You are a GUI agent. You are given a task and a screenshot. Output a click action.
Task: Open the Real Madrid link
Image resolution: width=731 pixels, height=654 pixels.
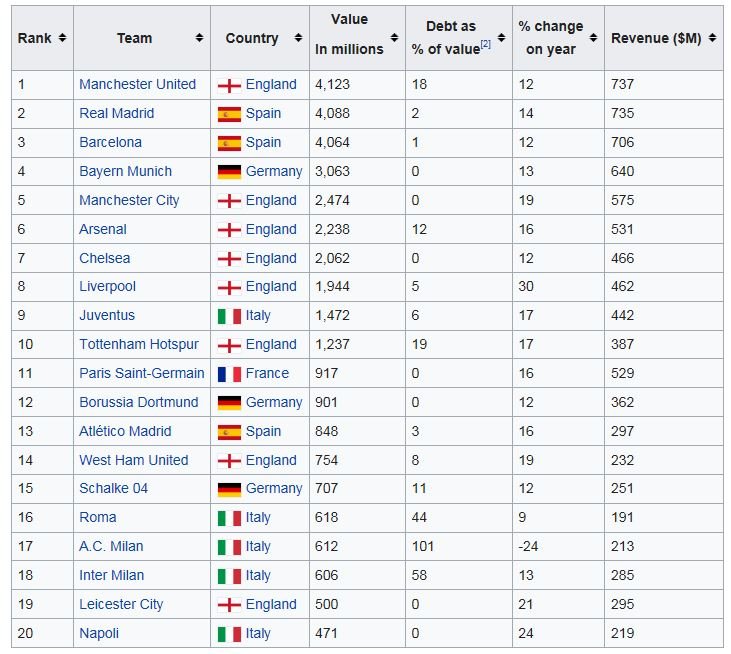tap(117, 113)
